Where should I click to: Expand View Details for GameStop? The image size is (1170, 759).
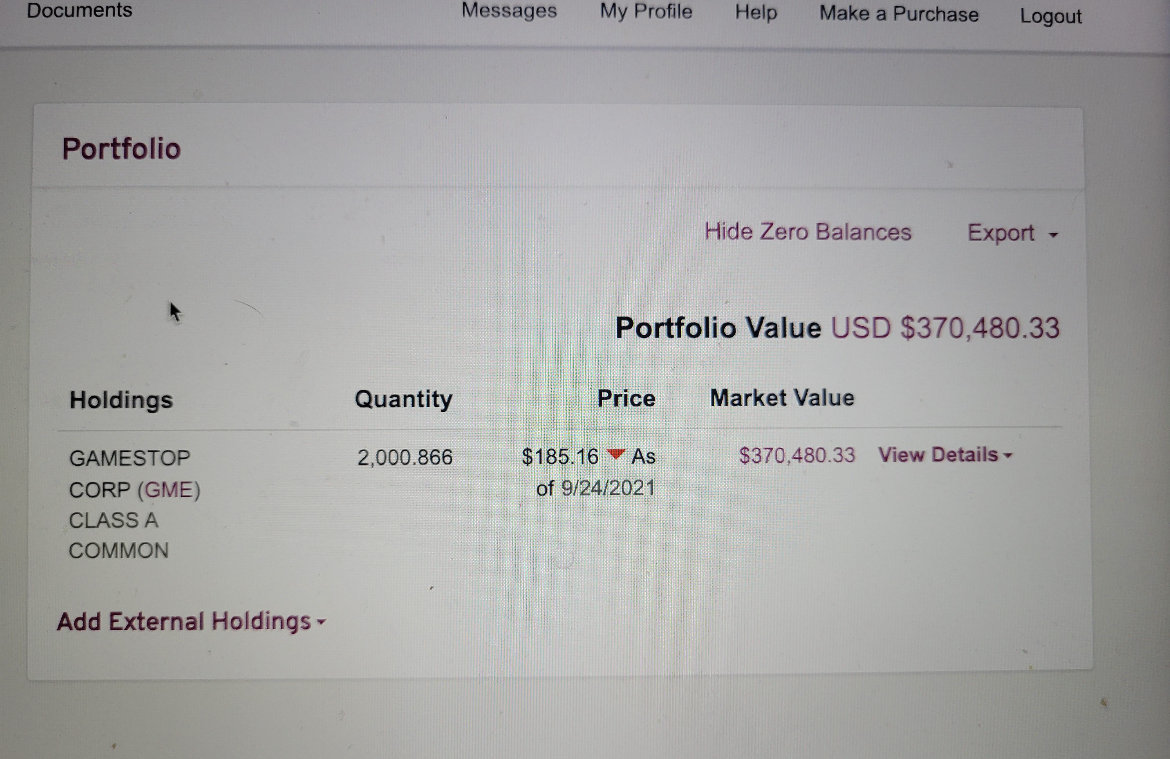point(945,455)
